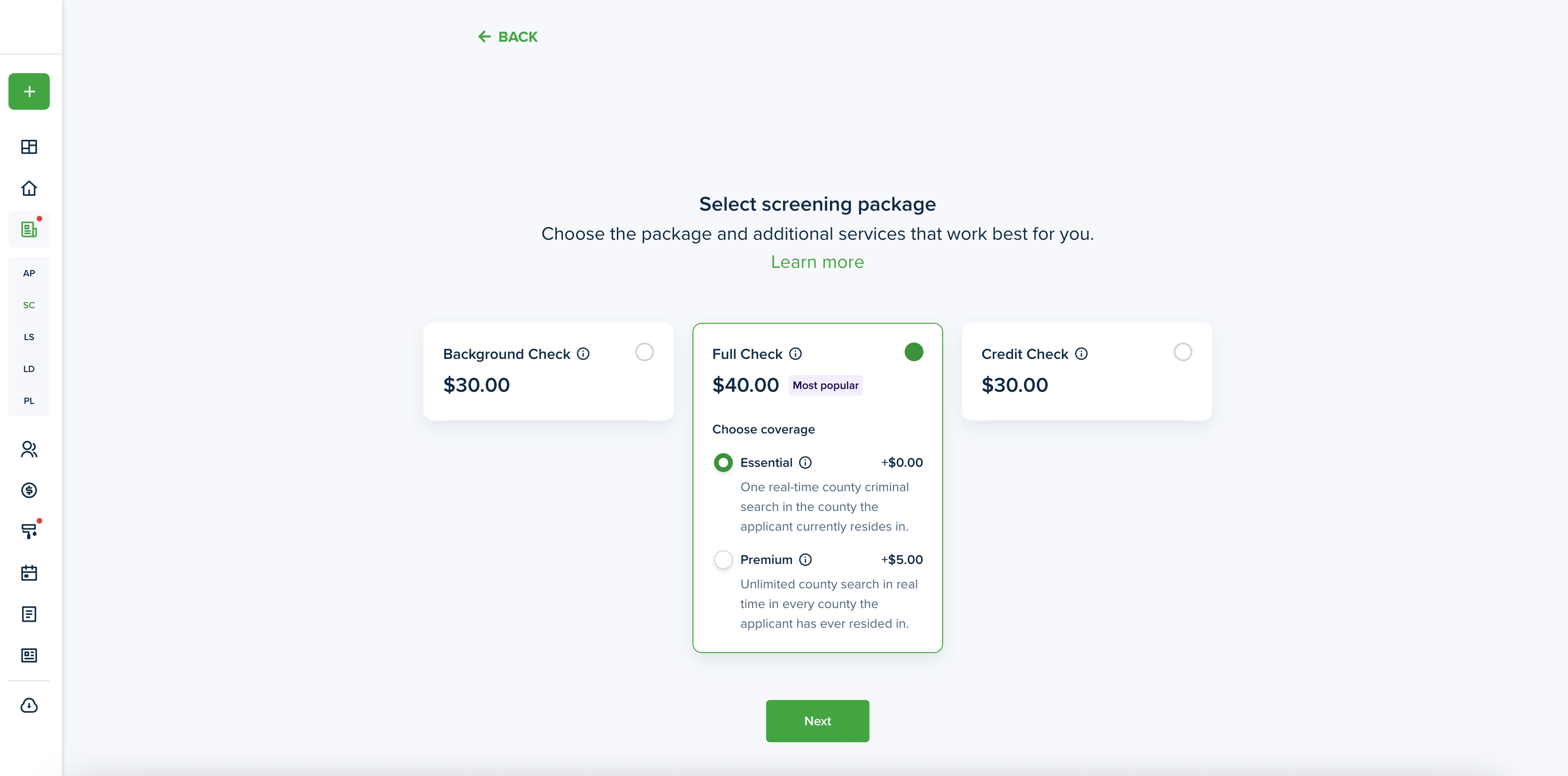Select the Essential coverage radio button

pyautogui.click(x=723, y=463)
